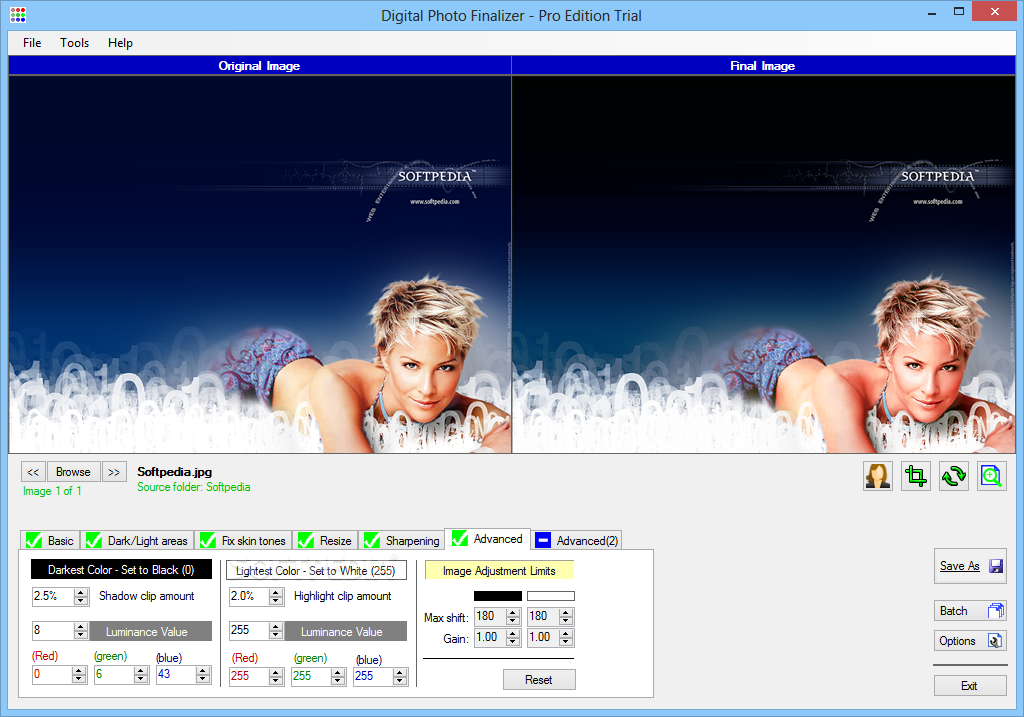Click the green rotate arrows icon
Image resolution: width=1024 pixels, height=717 pixels.
pos(953,475)
